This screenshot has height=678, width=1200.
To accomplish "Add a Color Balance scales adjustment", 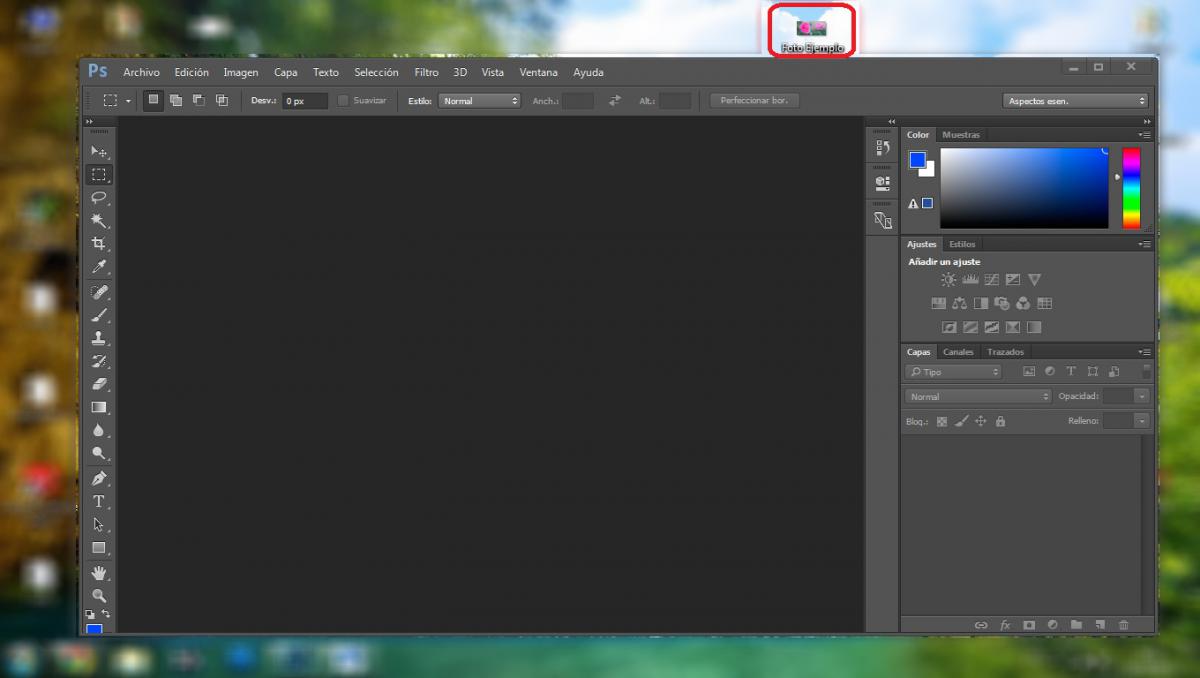I will [x=960, y=303].
